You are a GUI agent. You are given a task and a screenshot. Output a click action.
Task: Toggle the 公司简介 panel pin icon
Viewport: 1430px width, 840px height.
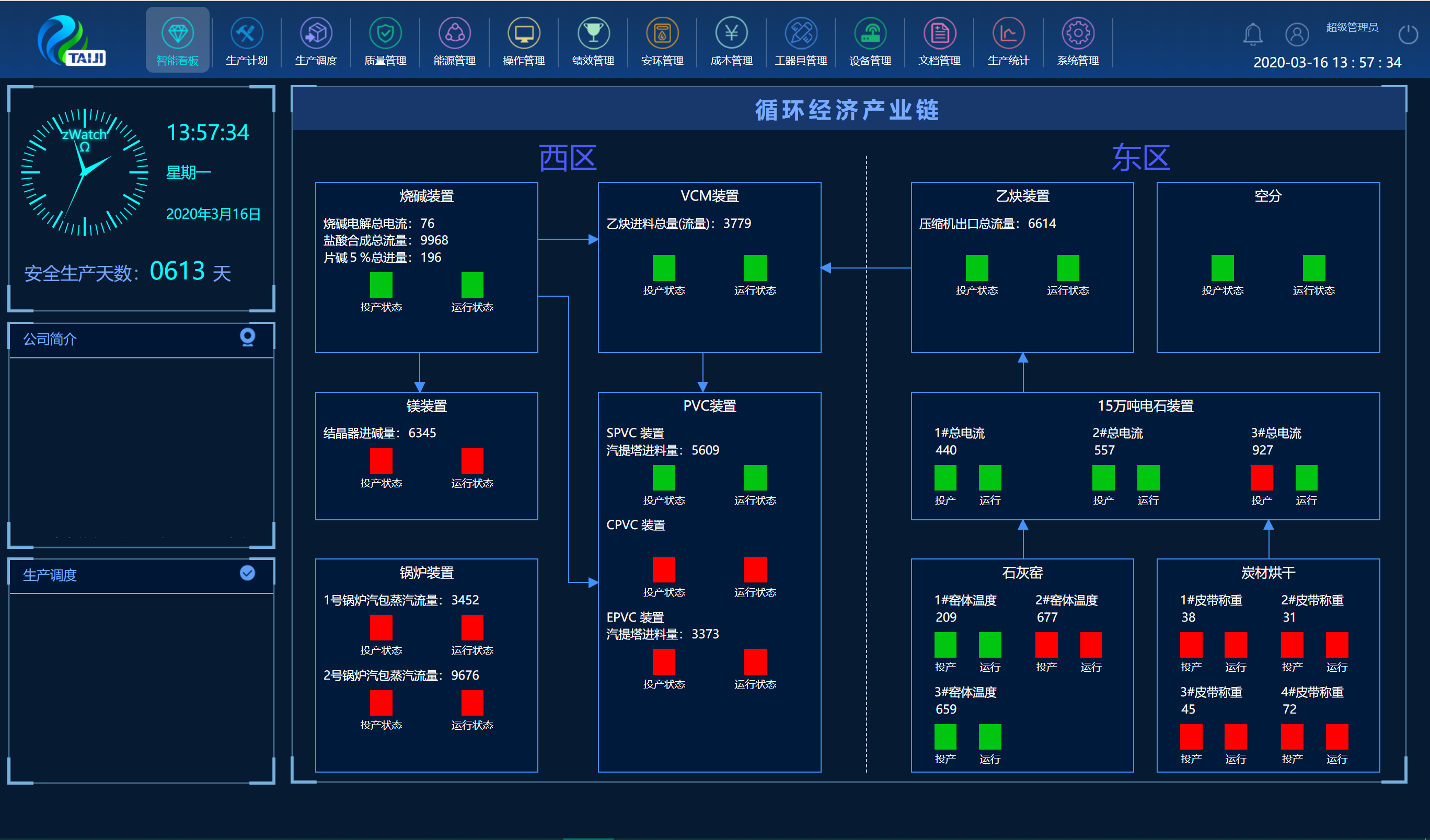tap(247, 337)
